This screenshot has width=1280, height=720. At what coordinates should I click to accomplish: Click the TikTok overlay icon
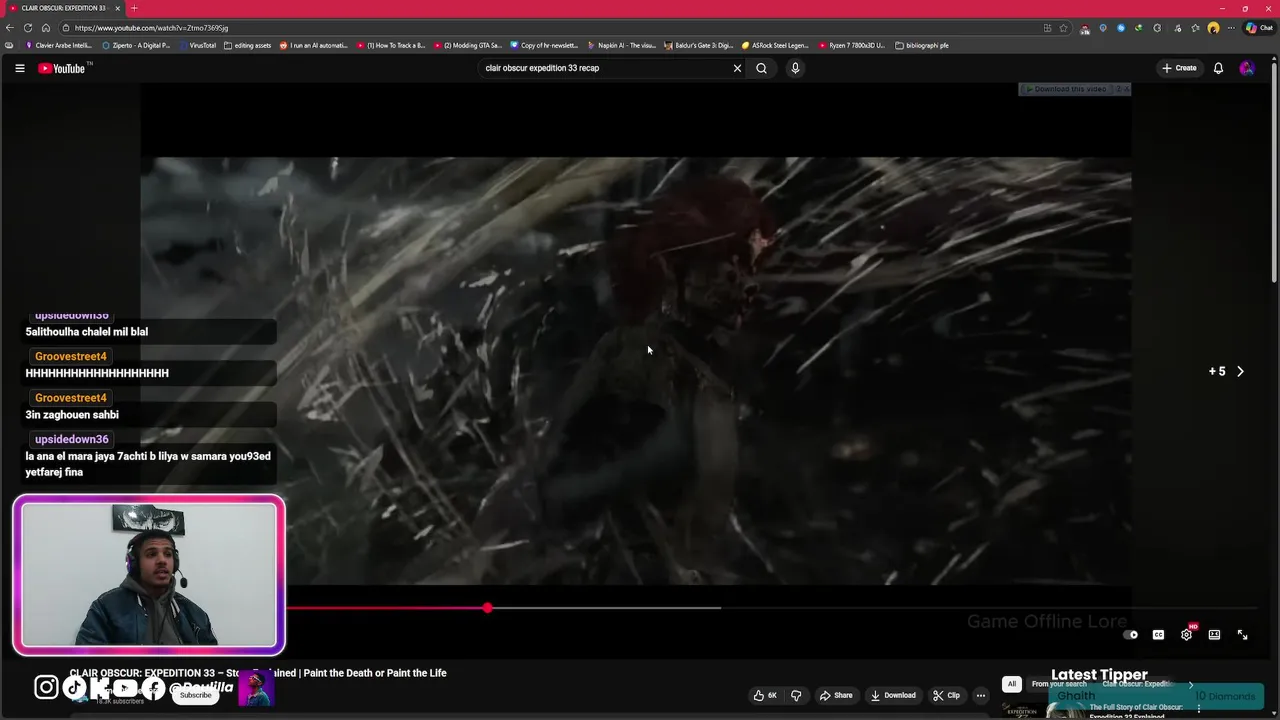[x=75, y=687]
